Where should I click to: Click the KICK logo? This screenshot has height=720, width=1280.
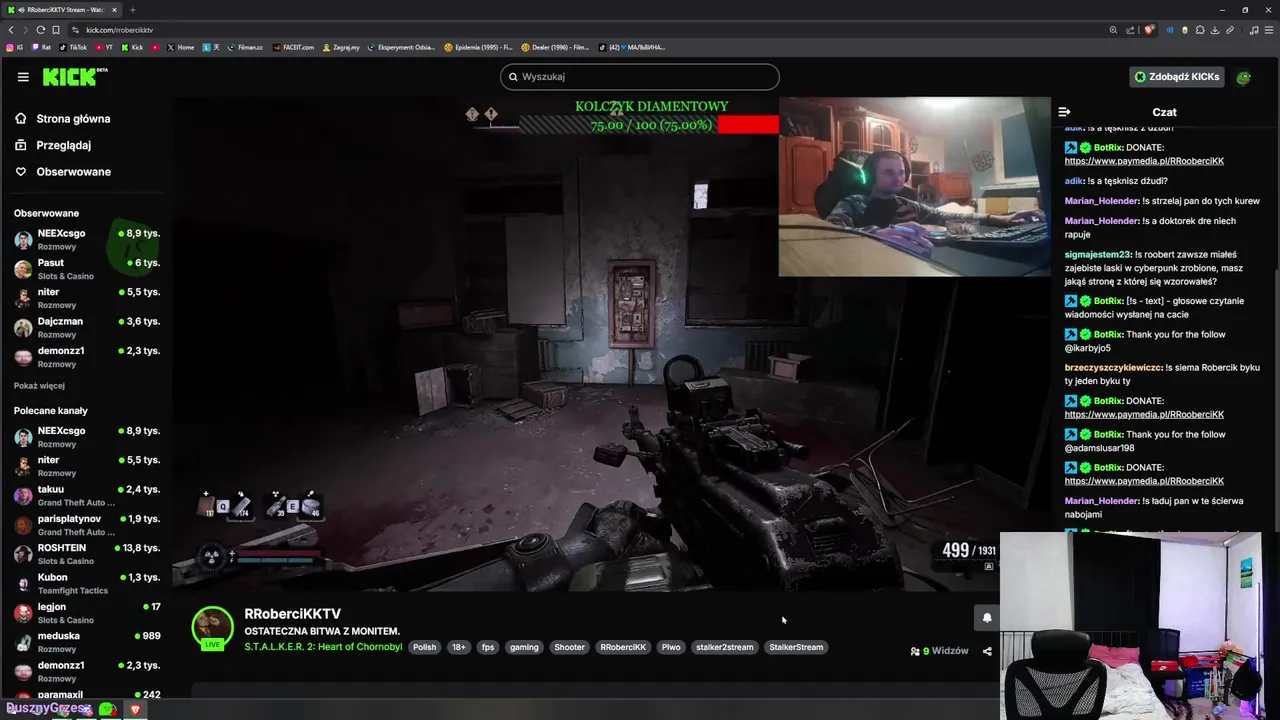coord(75,77)
